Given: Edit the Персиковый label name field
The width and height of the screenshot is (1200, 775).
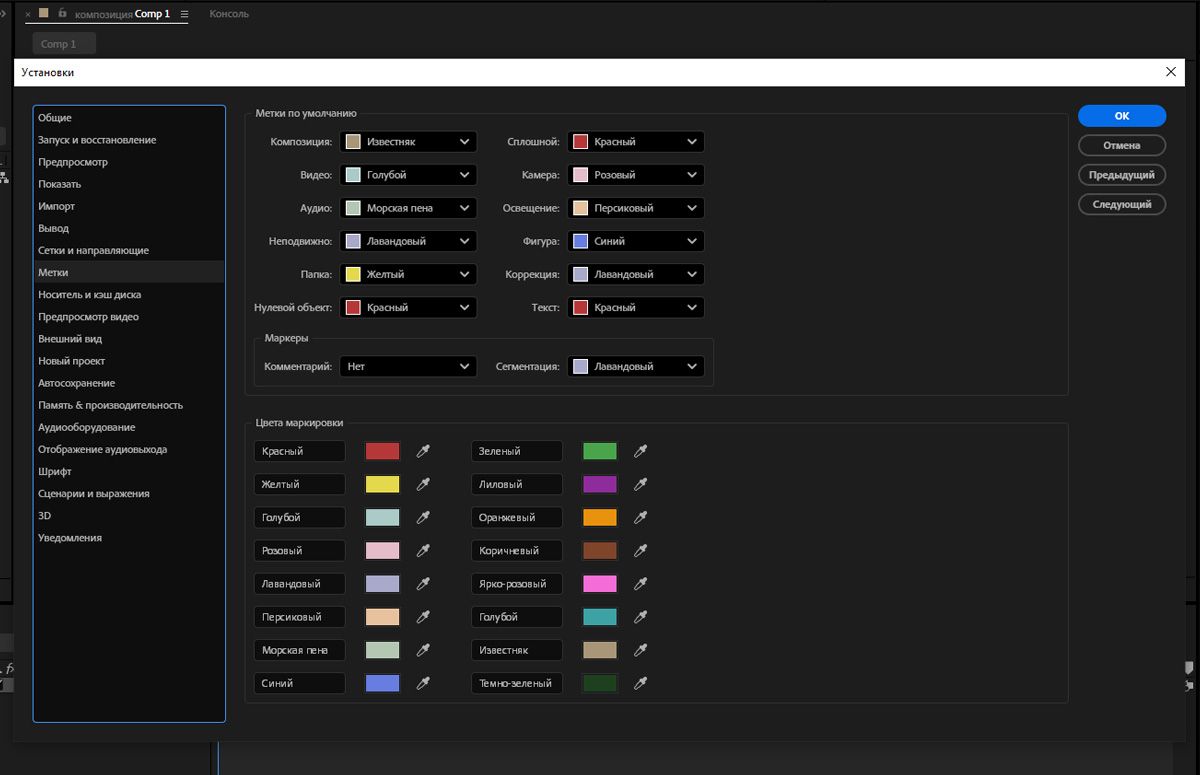Looking at the screenshot, I should coord(300,616).
